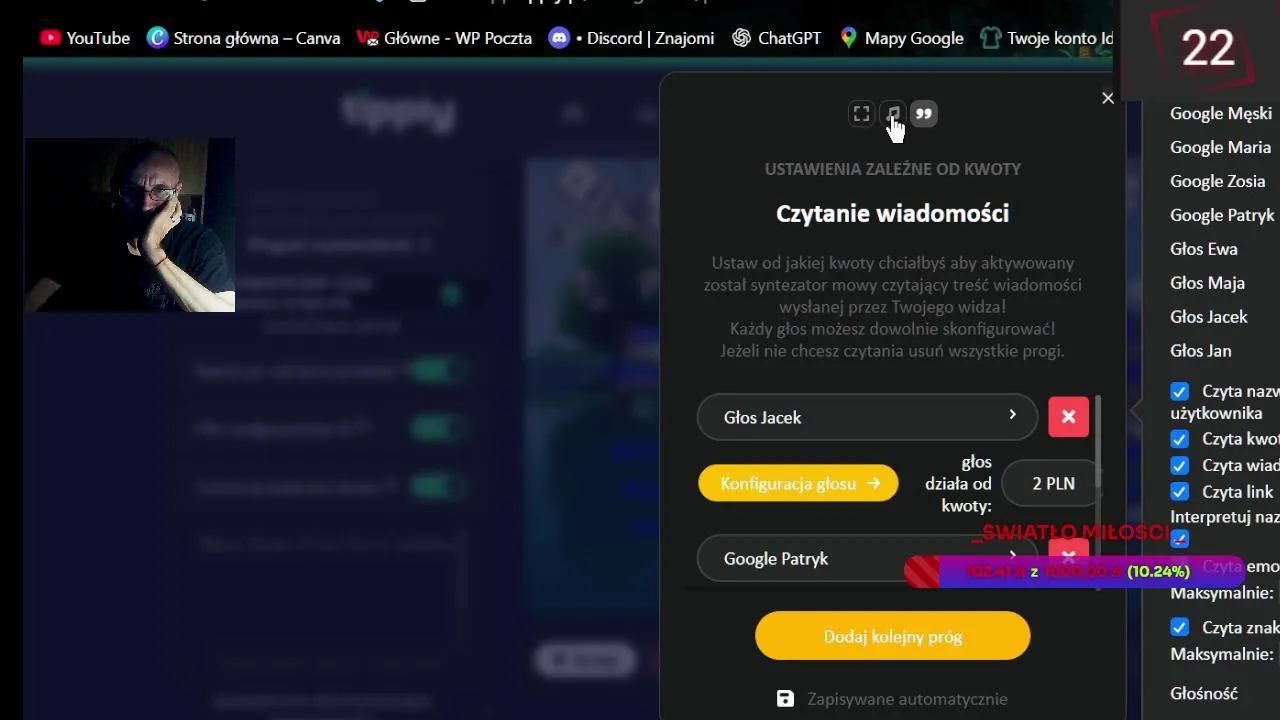Open Discord Znajomi bookmark

click(x=631, y=38)
